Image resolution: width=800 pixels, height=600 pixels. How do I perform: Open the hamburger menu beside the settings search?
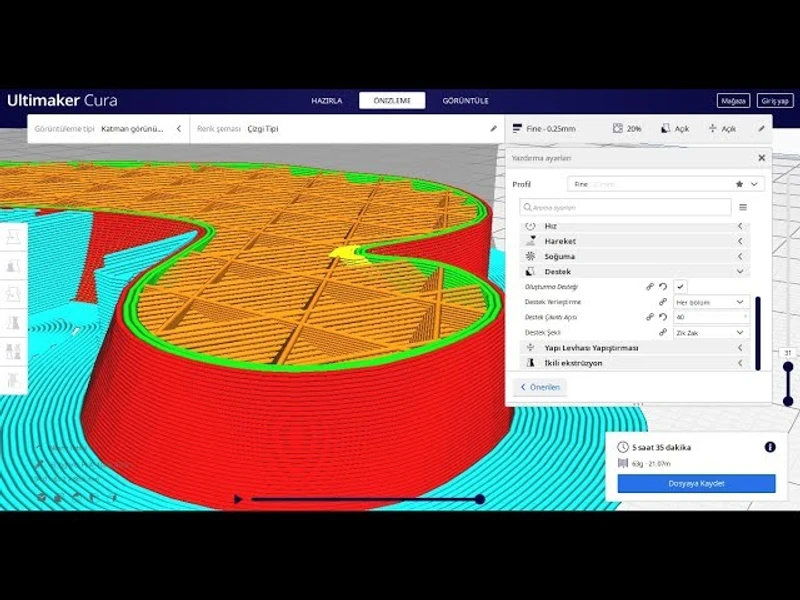pos(743,207)
